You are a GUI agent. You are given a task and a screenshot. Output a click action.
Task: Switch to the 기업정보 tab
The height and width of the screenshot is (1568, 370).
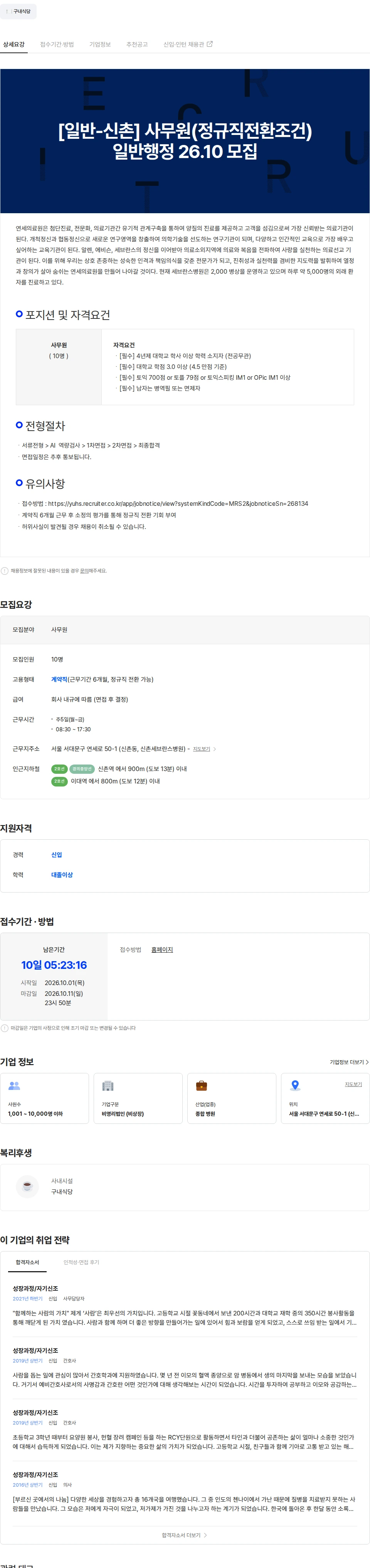[100, 44]
